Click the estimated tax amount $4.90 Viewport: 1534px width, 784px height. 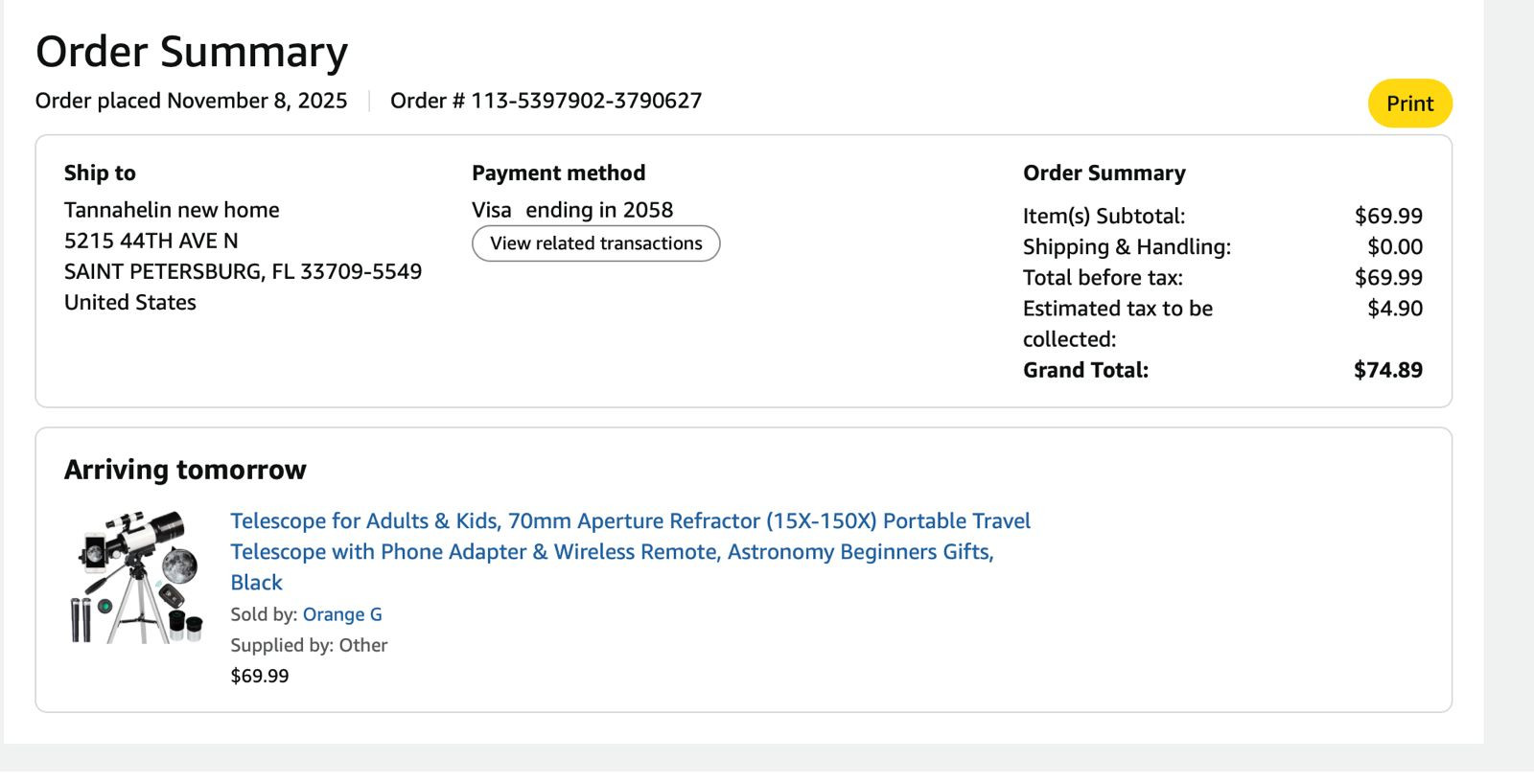1394,309
